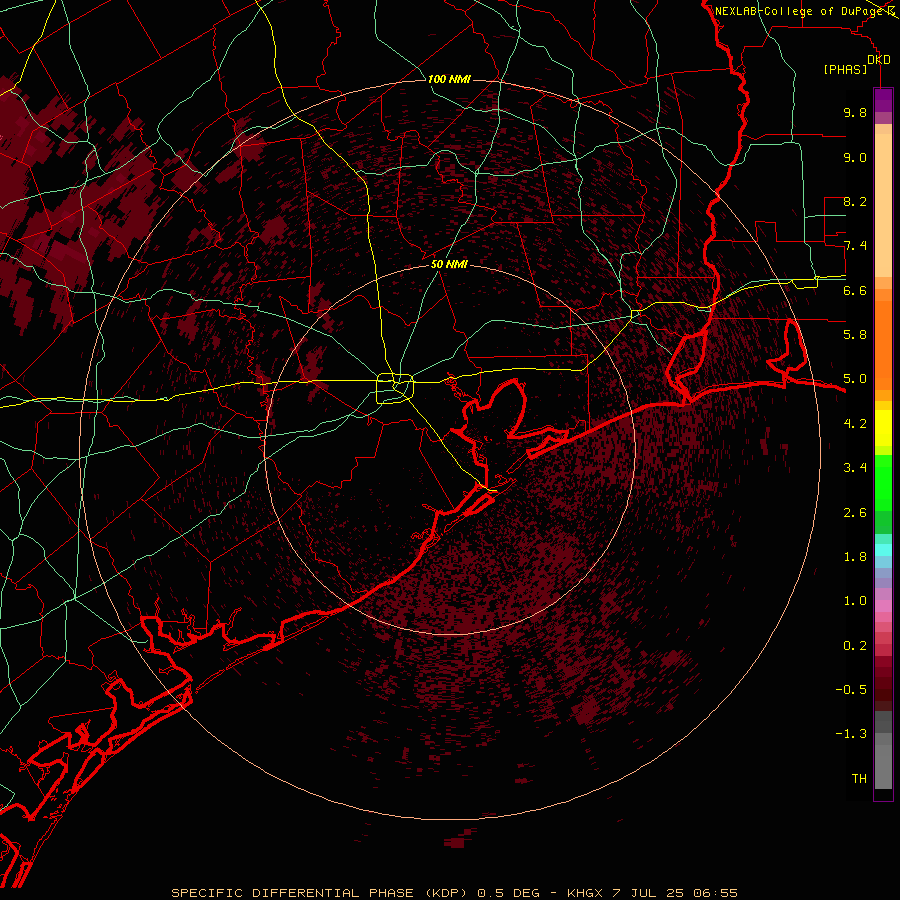900x900 pixels.
Task: Select the 3.4 value on the color scale
Action: pos(855,468)
